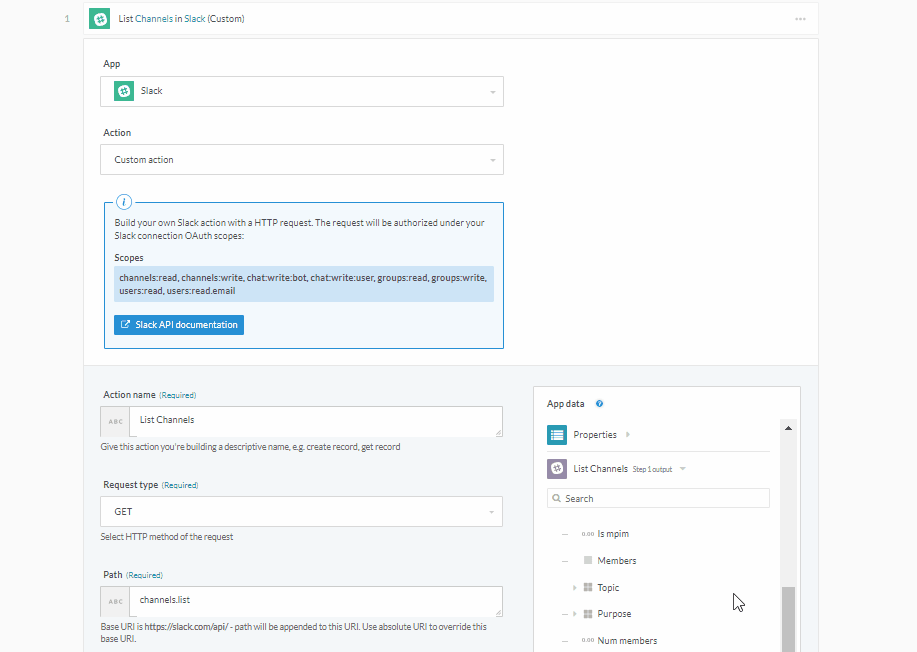
Task: Click the Search field in App data
Action: (658, 498)
